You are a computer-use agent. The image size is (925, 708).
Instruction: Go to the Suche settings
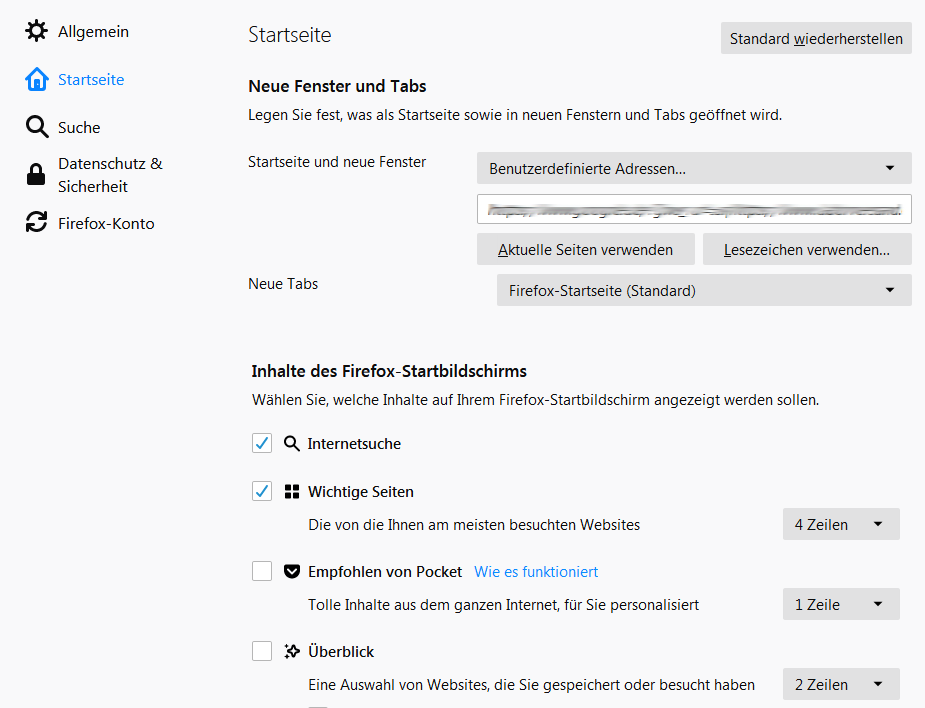[79, 127]
